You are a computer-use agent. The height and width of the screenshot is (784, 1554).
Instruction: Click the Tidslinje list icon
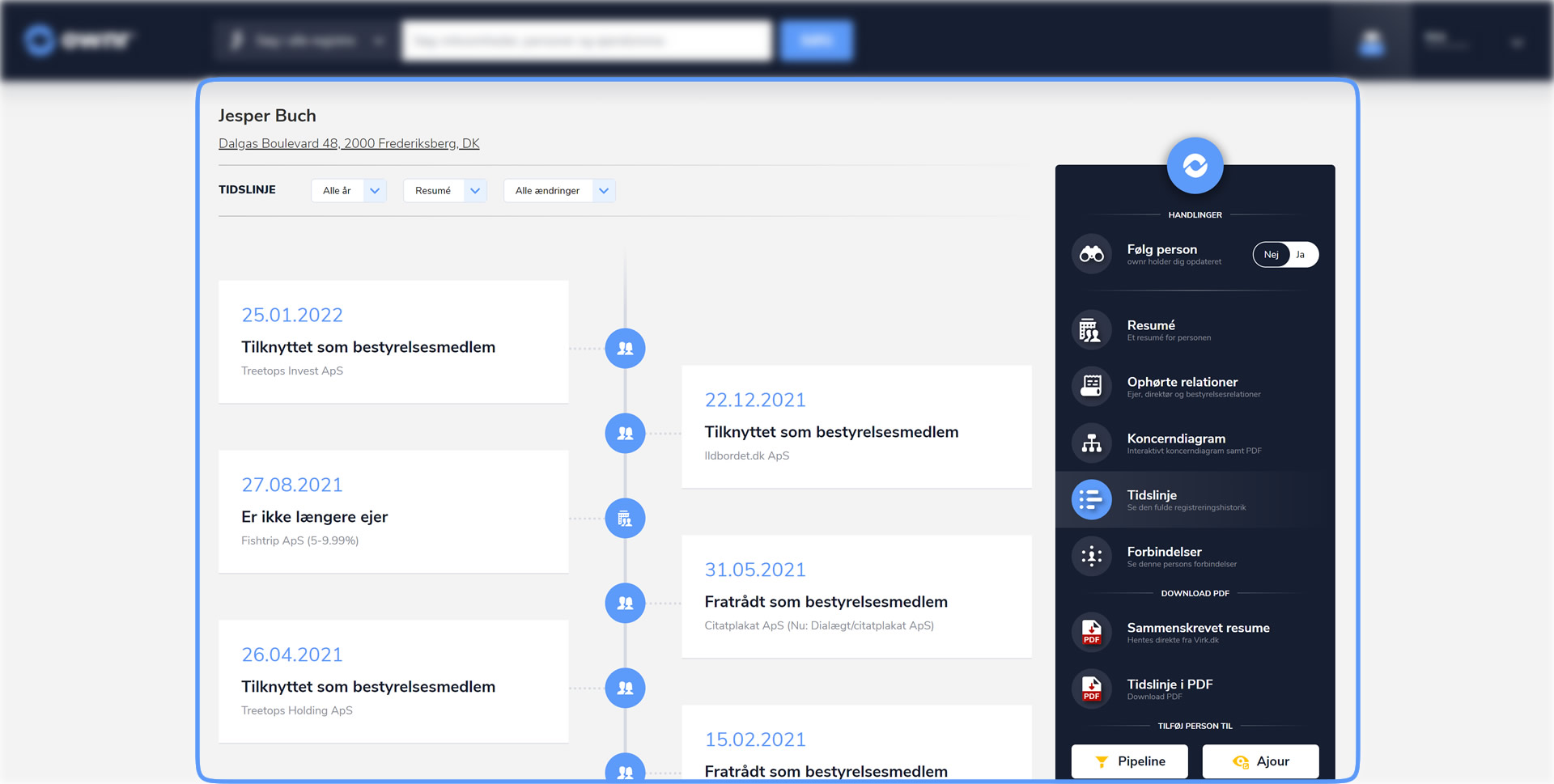click(1091, 500)
